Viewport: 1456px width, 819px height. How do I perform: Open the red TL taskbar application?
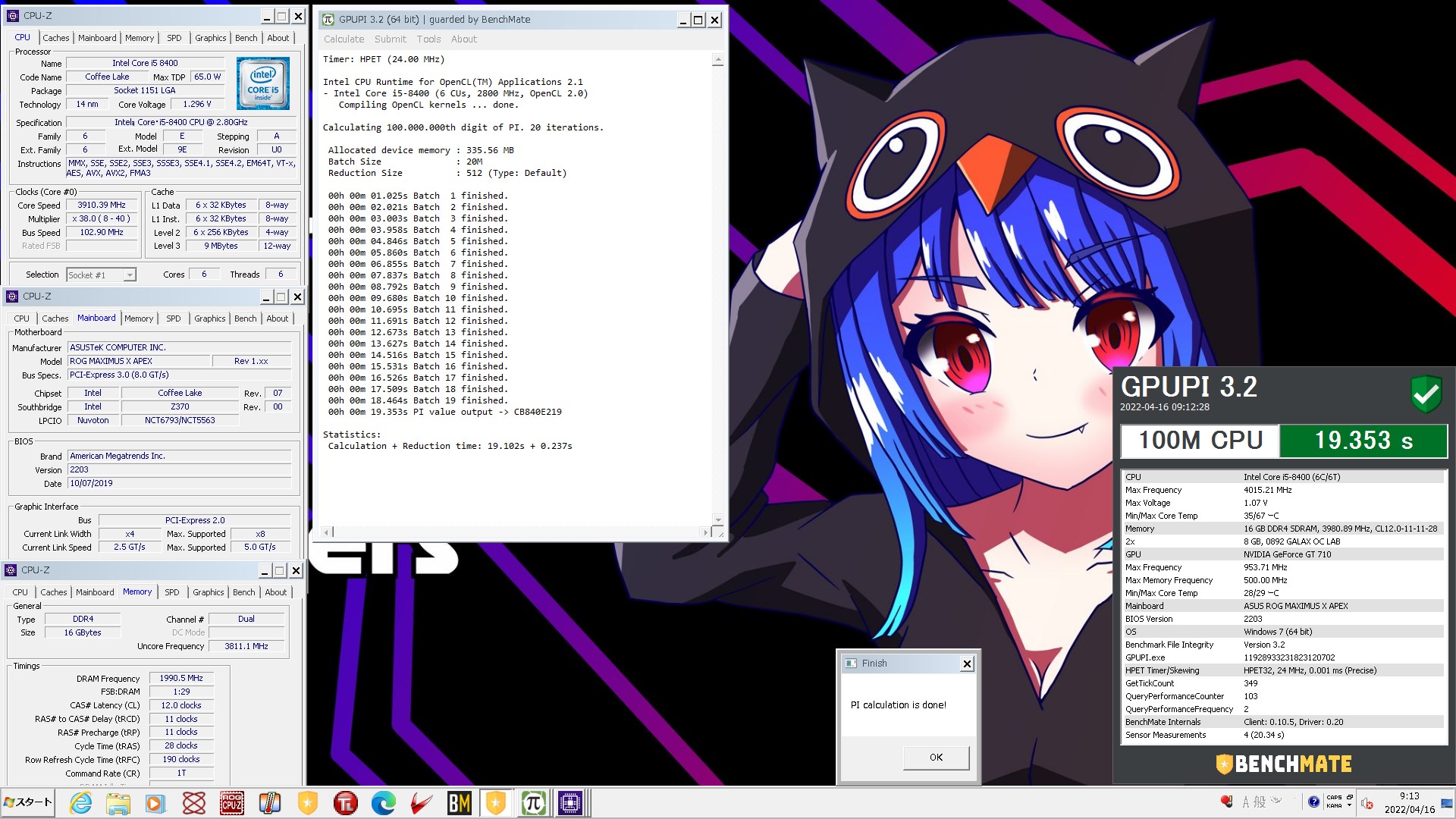[346, 803]
